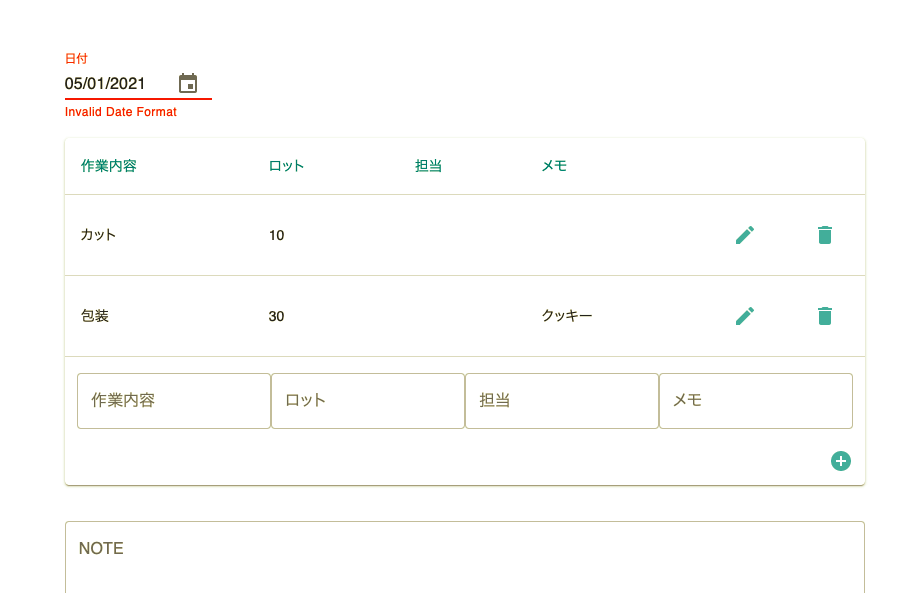Click the add row plus icon
The width and height of the screenshot is (909, 593).
pyautogui.click(x=841, y=461)
